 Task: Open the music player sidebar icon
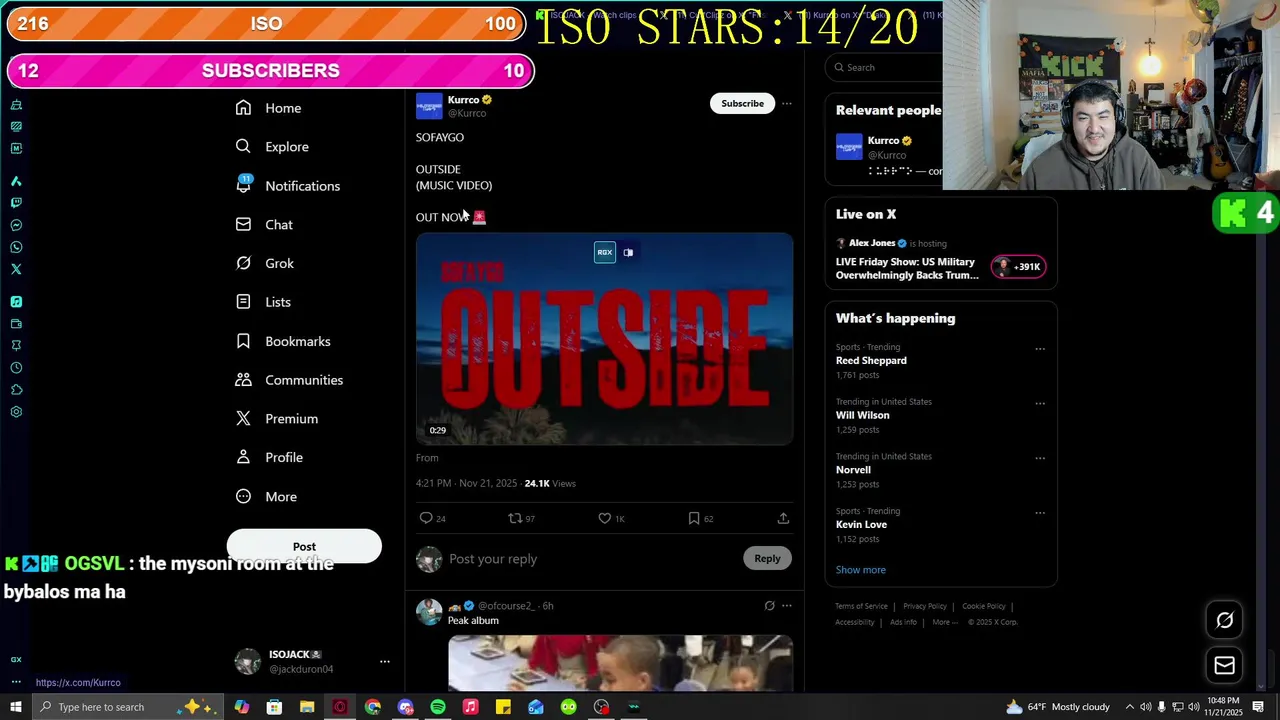16,301
